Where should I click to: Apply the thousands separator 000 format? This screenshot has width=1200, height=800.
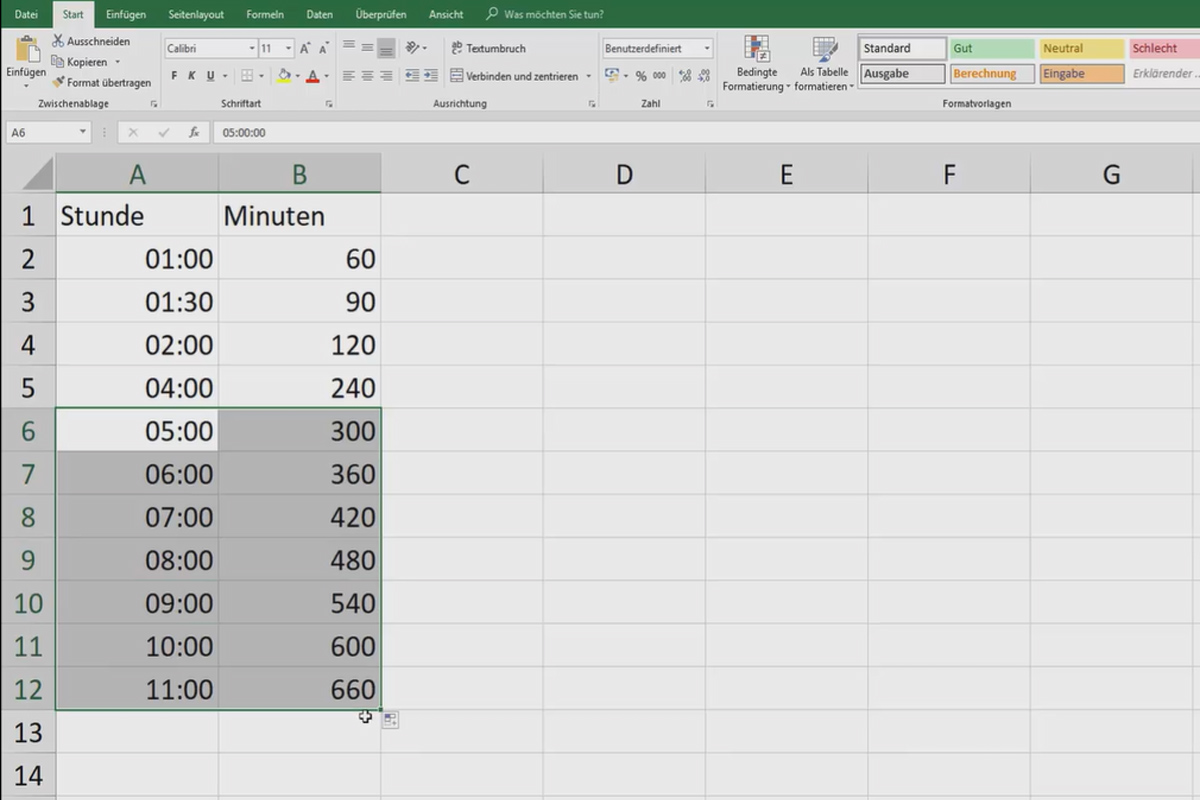[659, 76]
